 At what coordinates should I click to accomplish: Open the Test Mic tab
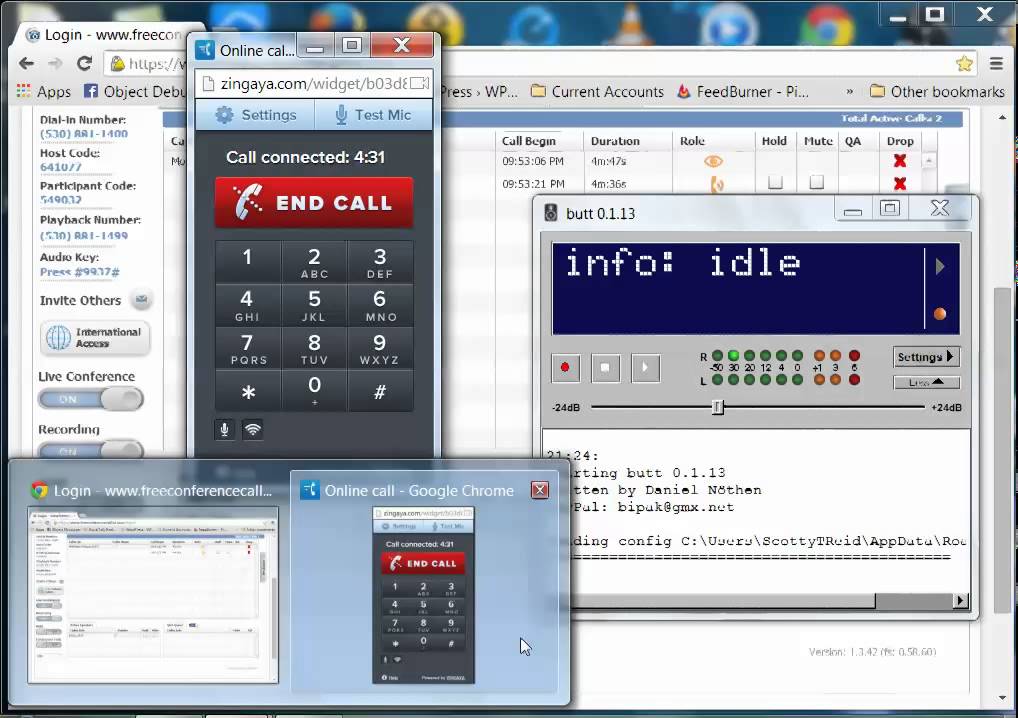[374, 115]
